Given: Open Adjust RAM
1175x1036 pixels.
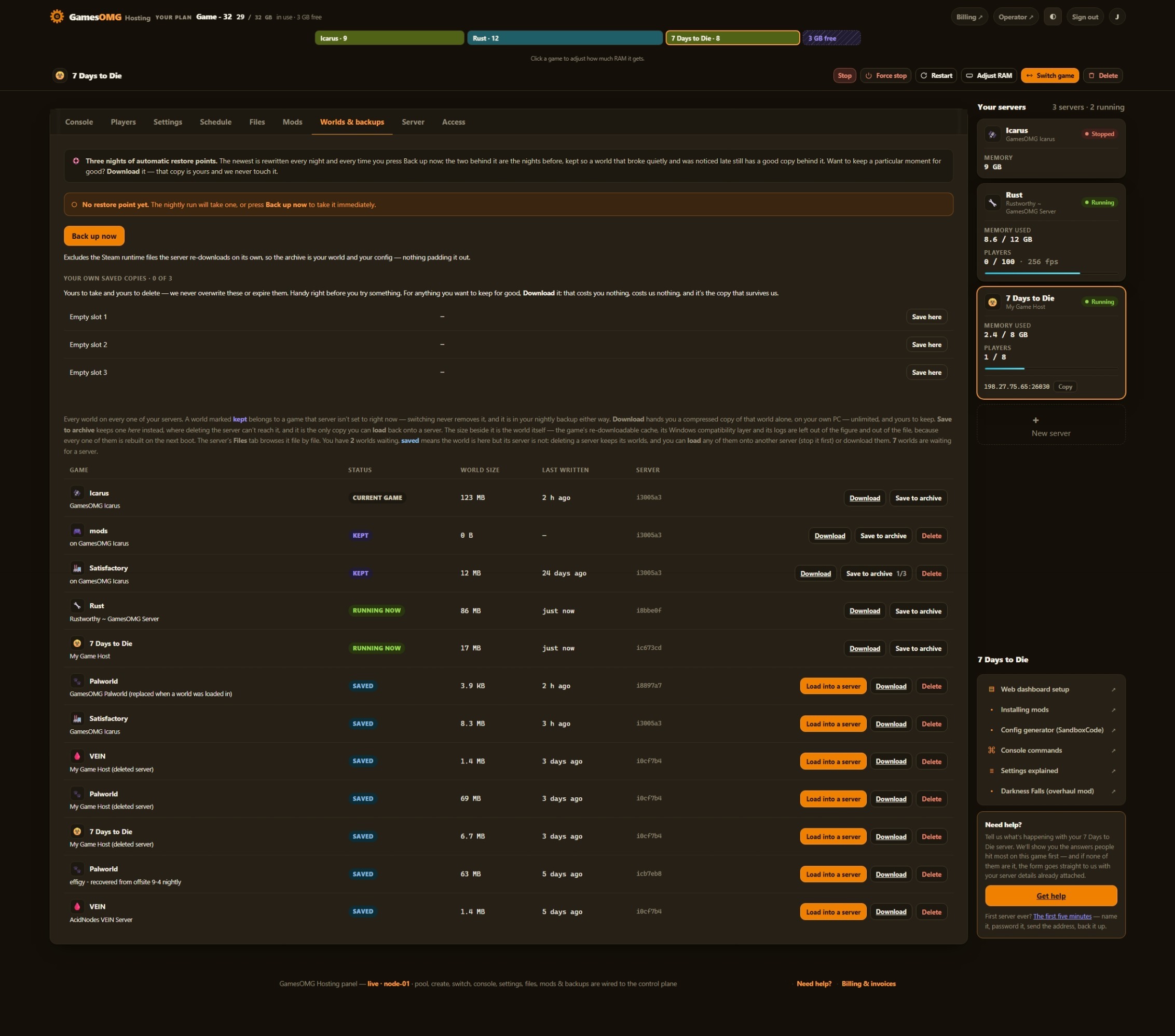Looking at the screenshot, I should click(989, 75).
